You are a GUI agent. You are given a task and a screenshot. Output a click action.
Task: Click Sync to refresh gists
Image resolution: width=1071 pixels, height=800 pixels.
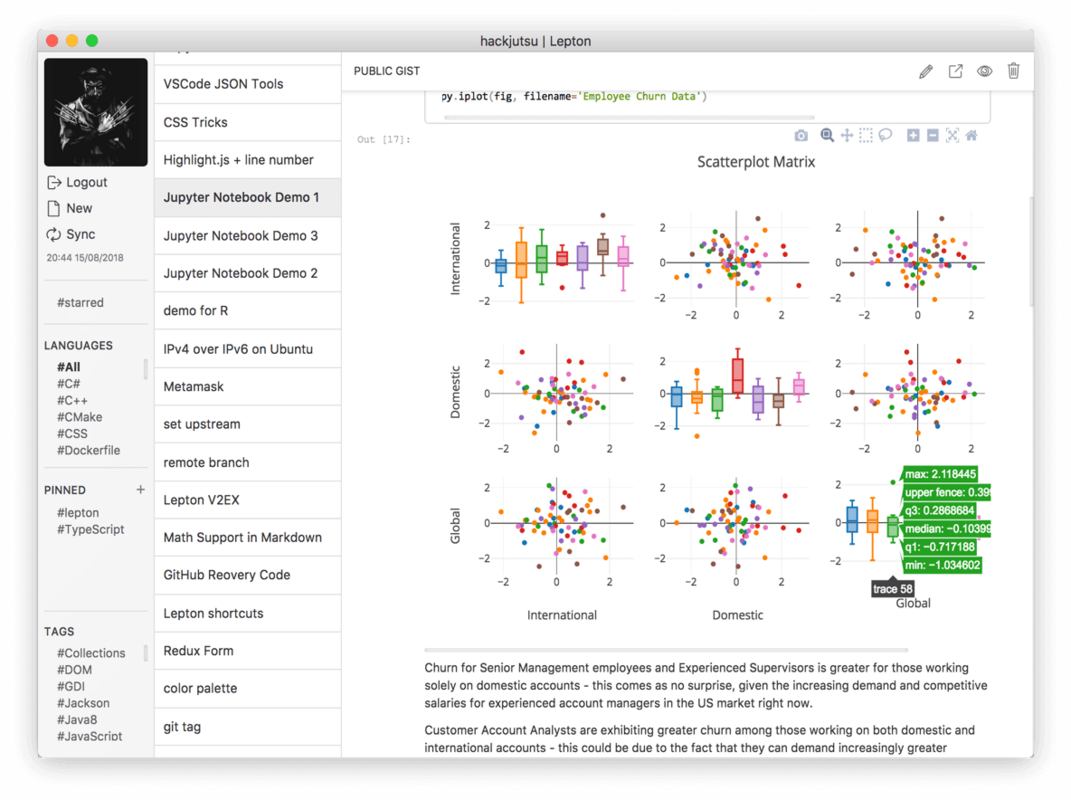[x=71, y=234]
